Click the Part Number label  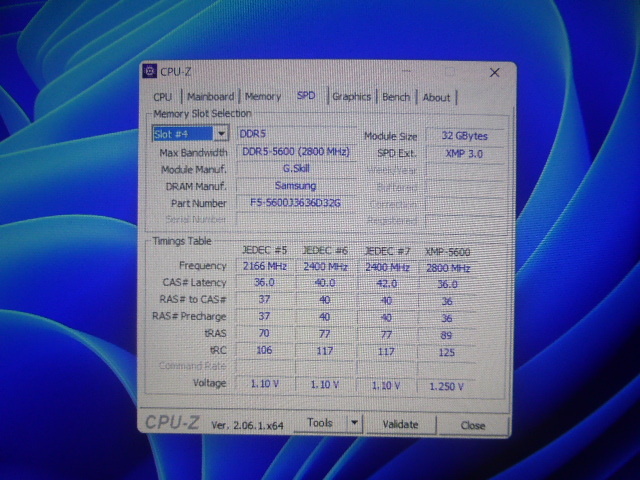(199, 203)
